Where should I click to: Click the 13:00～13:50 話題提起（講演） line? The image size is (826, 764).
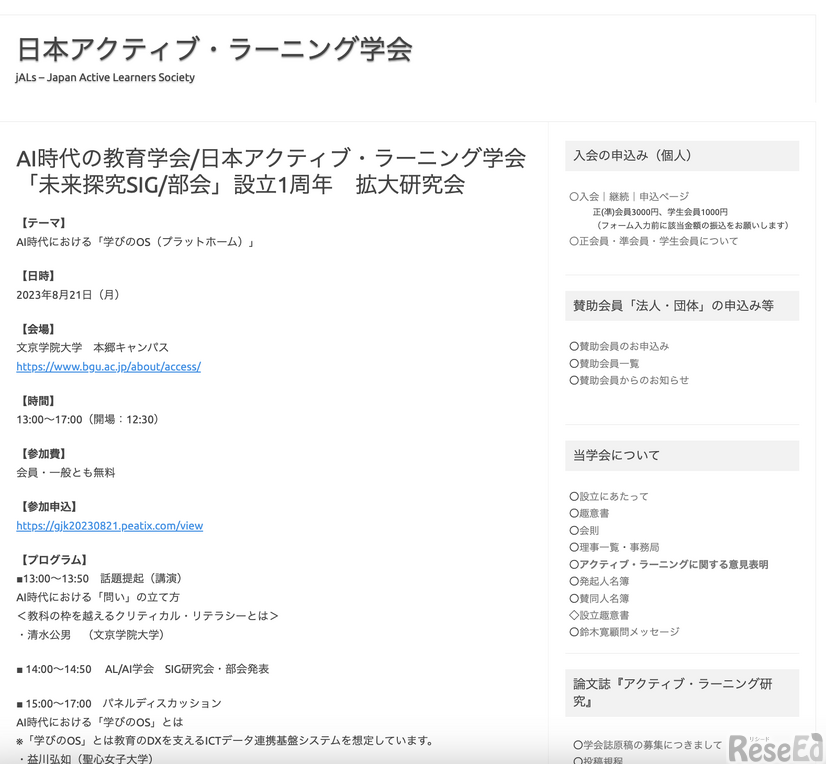(99, 579)
